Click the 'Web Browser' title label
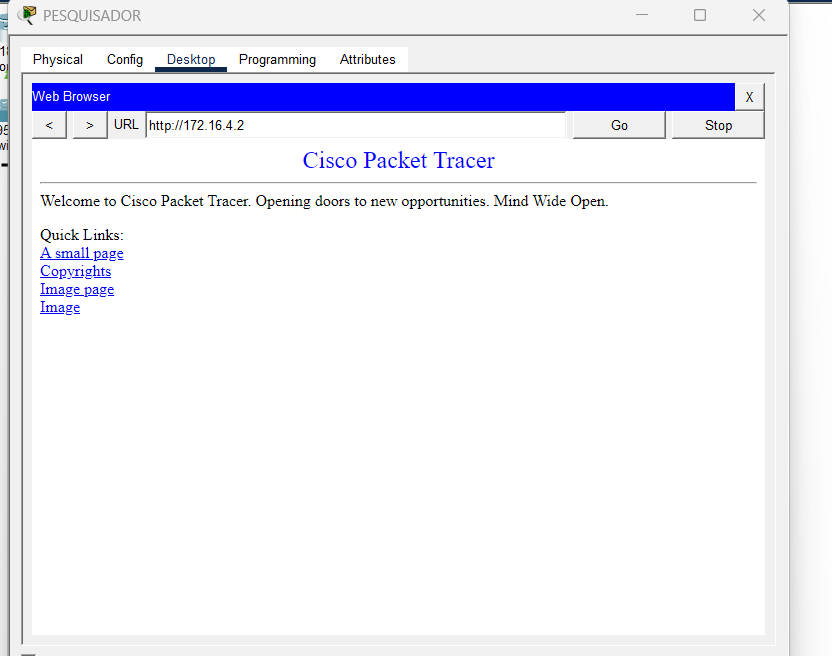 point(71,97)
